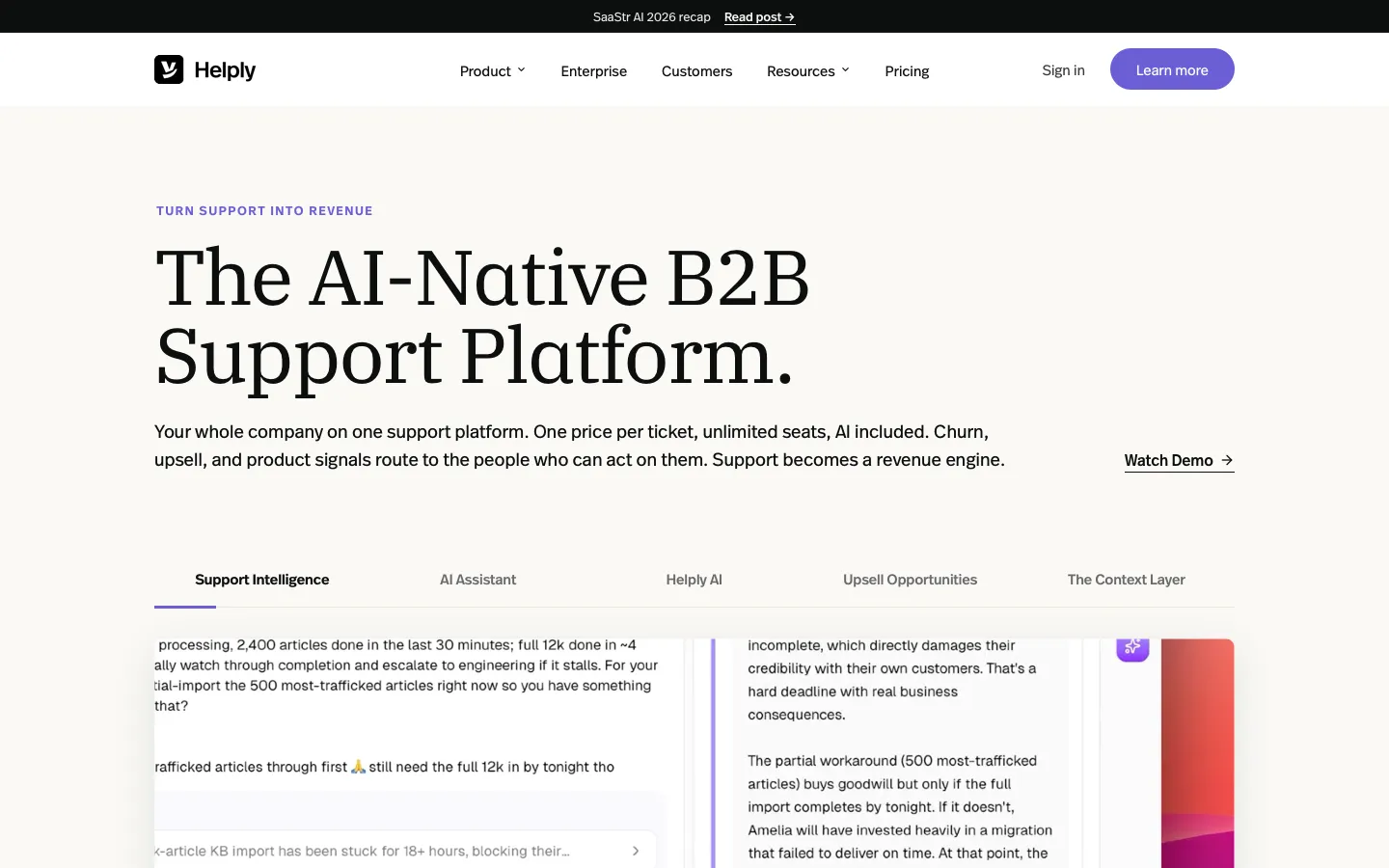Screen dimensions: 1389x868
Task: Click the text 'The partial workaround (500 most-trafficked'
Action: pyautogui.click(x=892, y=761)
